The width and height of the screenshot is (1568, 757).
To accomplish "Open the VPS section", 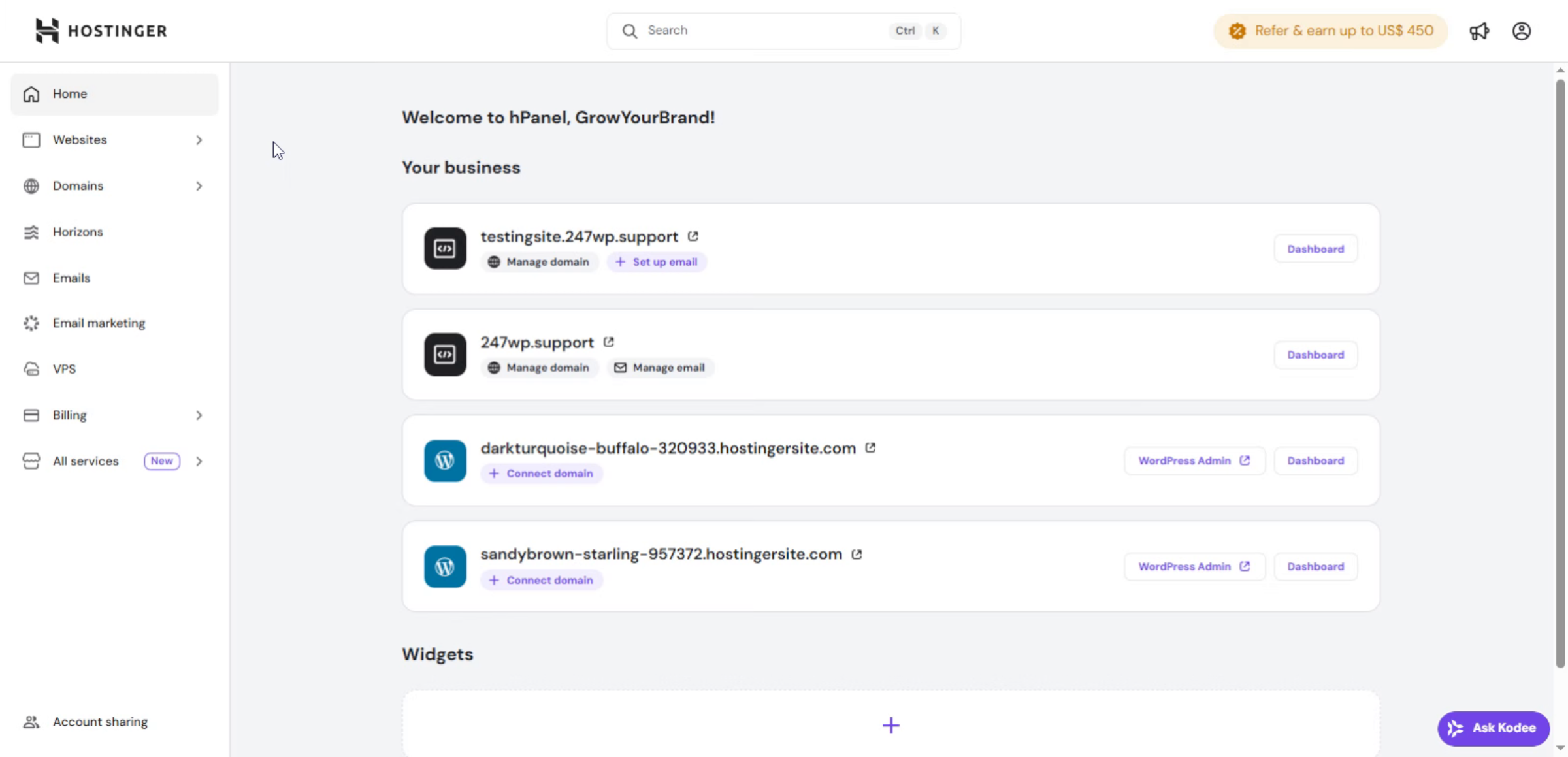I will pos(64,368).
